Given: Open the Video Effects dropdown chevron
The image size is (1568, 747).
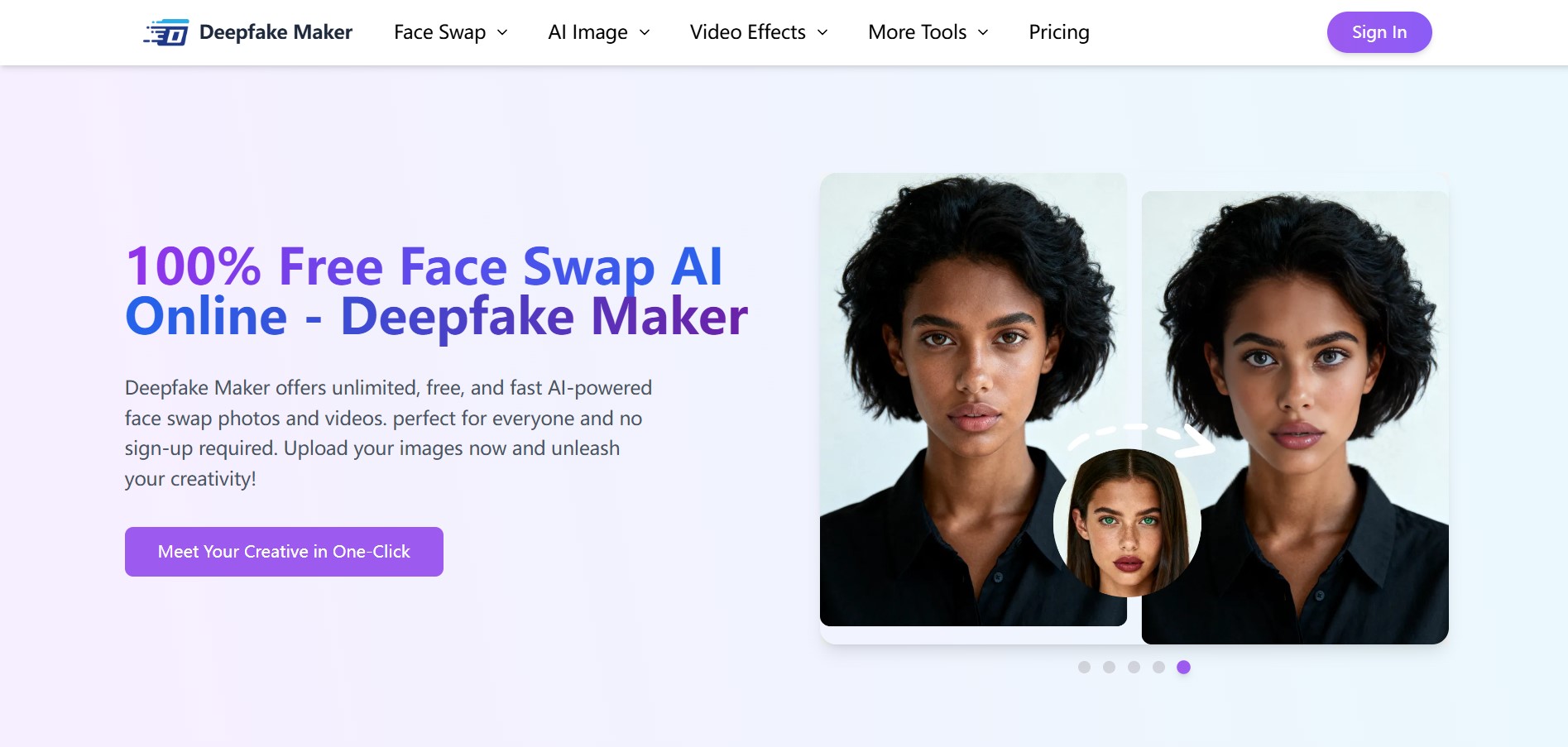Looking at the screenshot, I should [822, 32].
